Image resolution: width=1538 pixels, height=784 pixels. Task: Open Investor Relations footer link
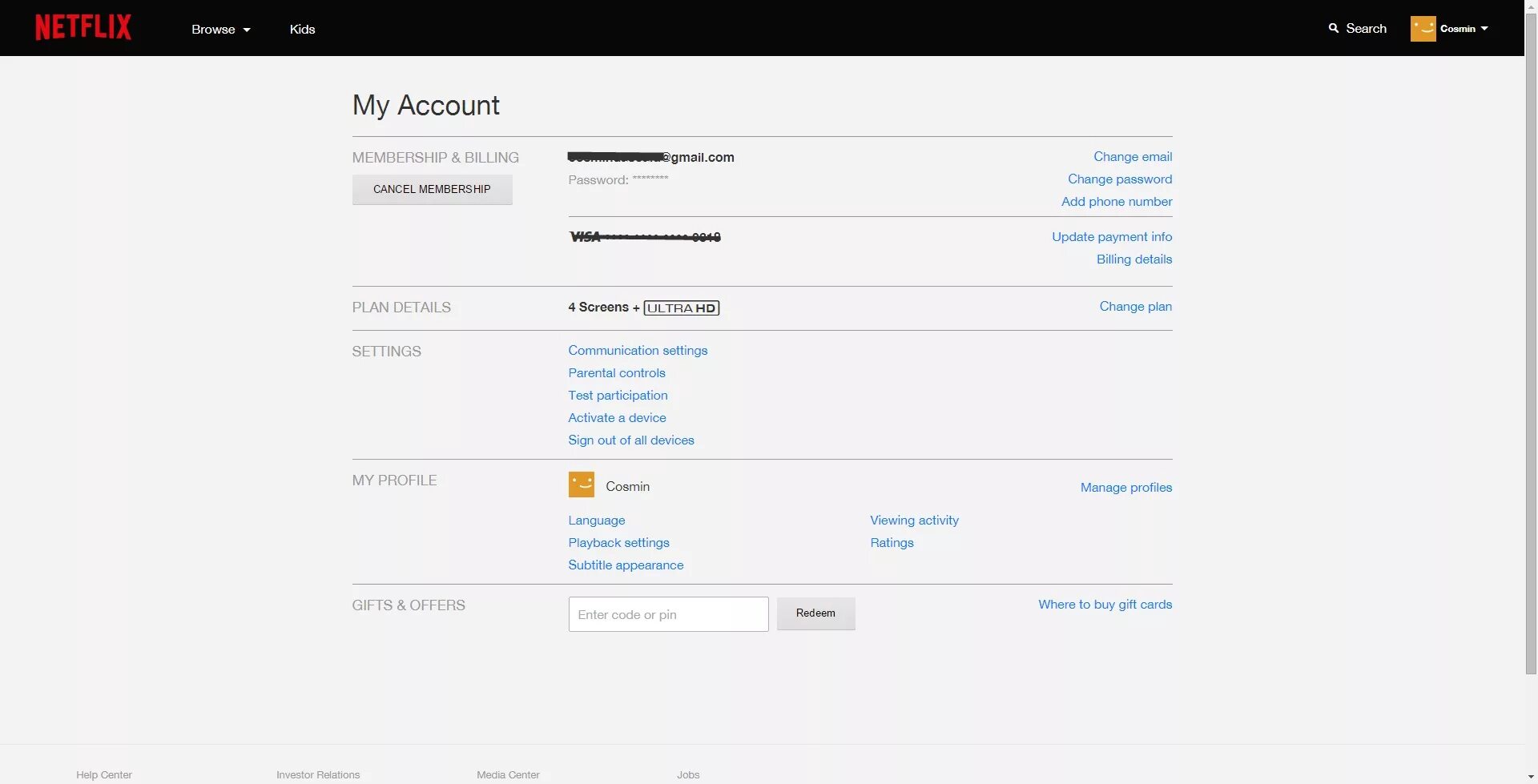[318, 774]
